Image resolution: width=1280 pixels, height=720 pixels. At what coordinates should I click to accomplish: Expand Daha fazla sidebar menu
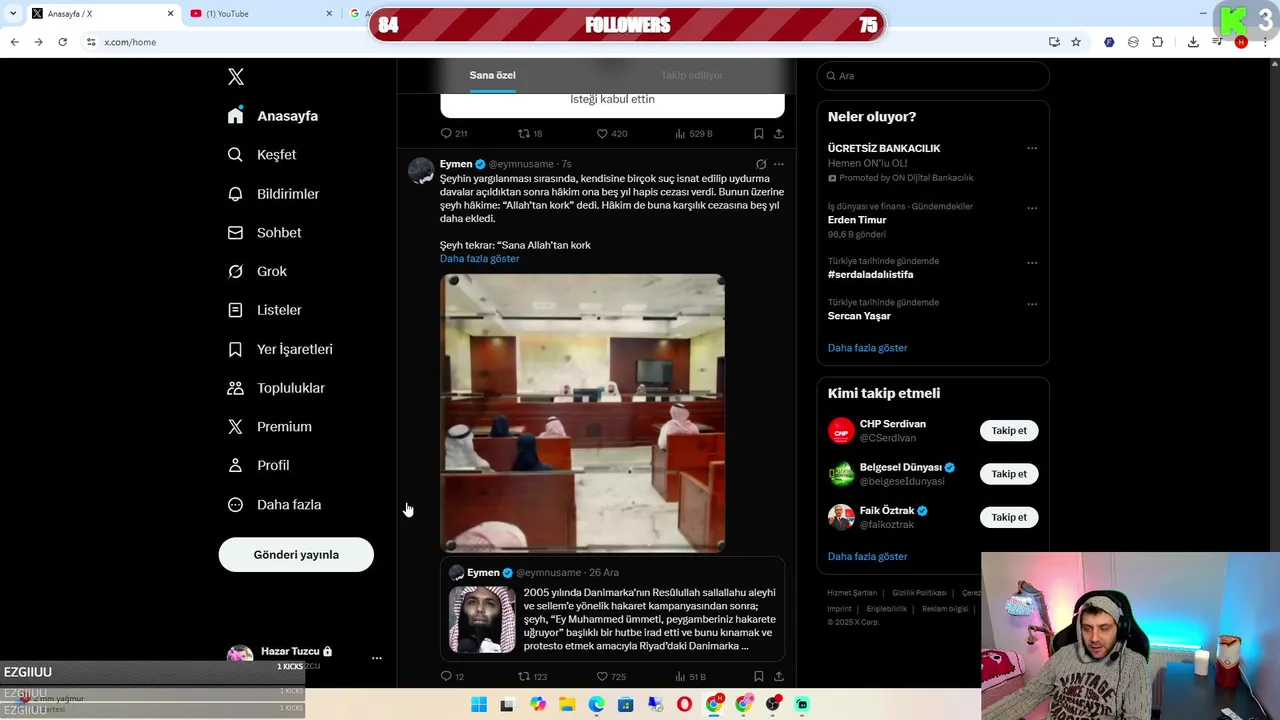click(x=274, y=505)
